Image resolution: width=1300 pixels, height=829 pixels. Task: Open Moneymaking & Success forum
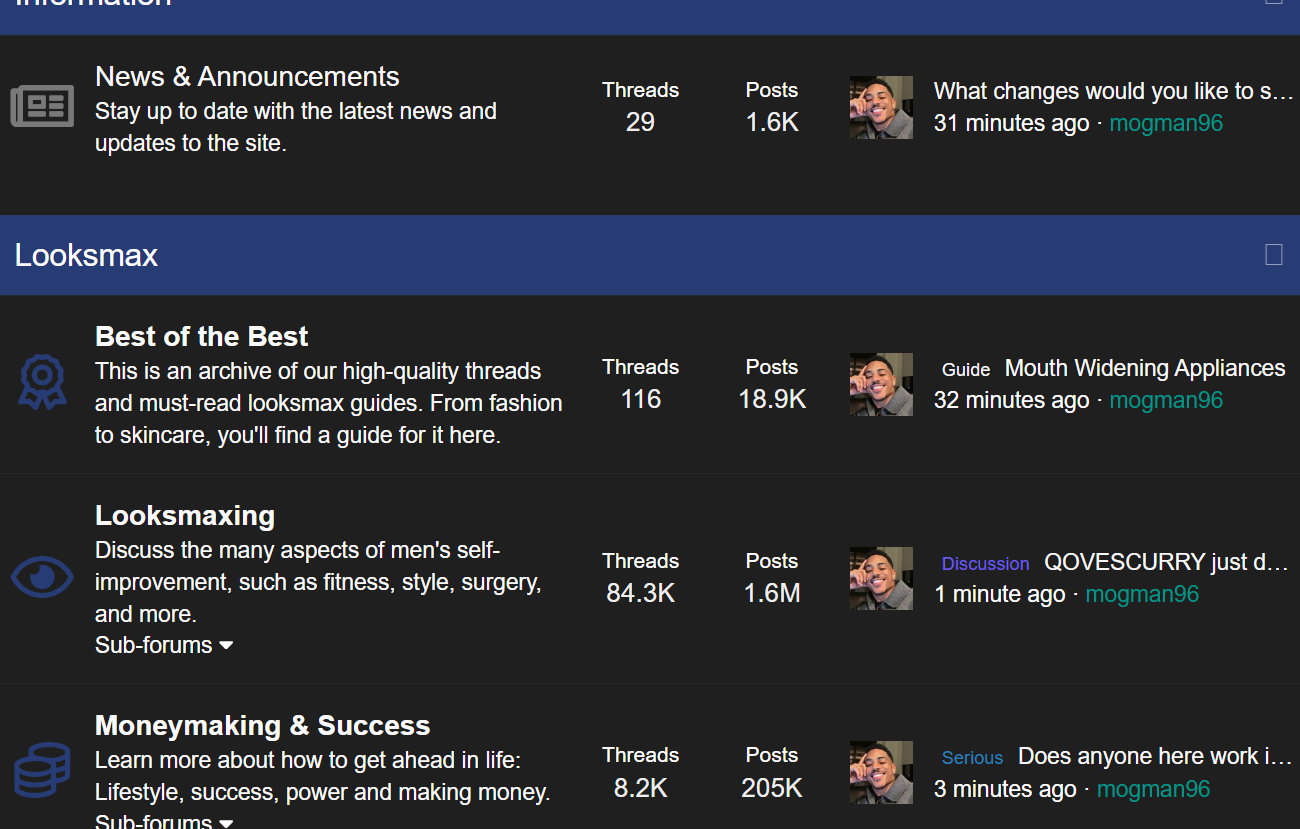click(x=262, y=725)
